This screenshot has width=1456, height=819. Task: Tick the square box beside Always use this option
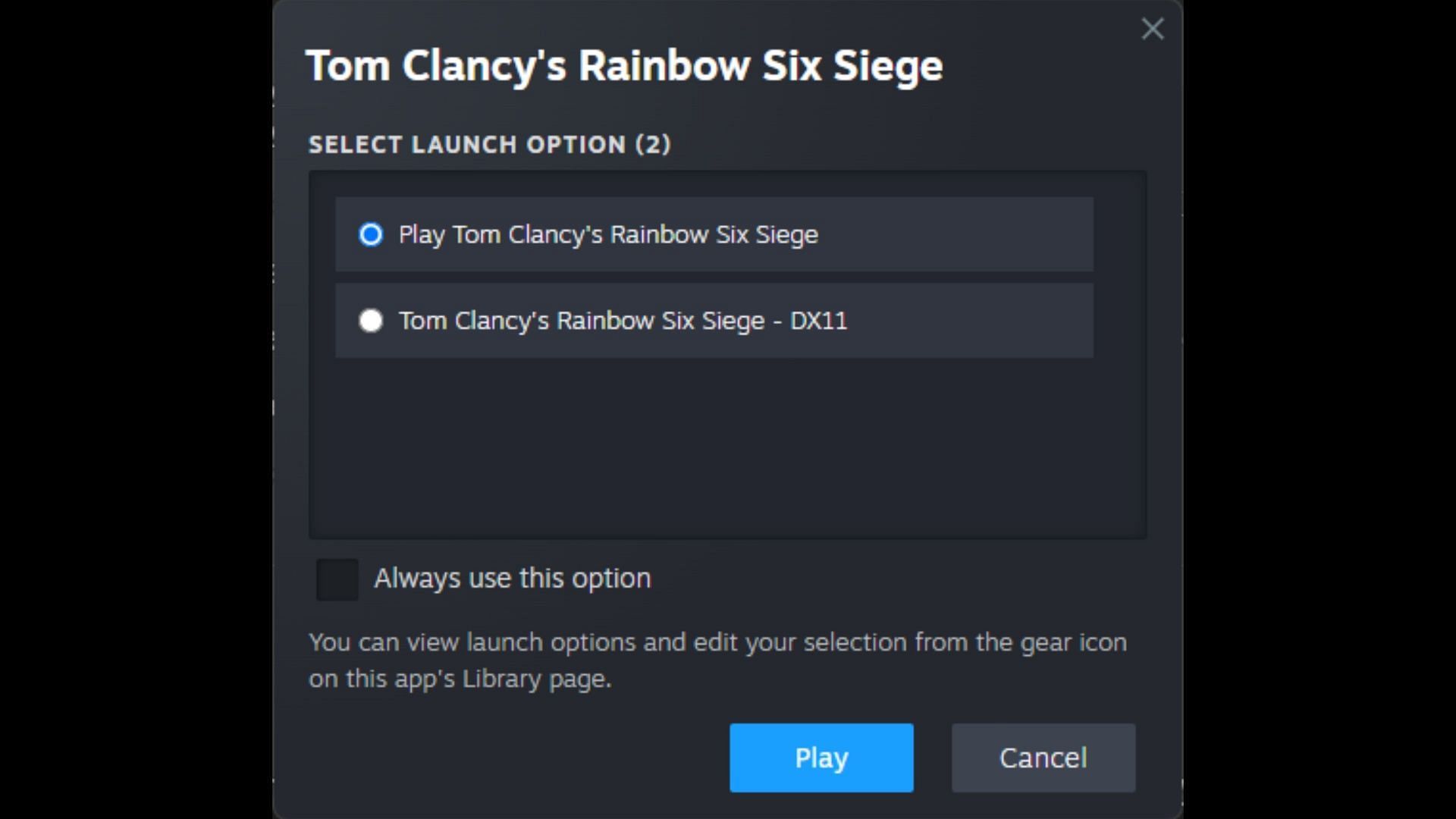click(x=337, y=579)
